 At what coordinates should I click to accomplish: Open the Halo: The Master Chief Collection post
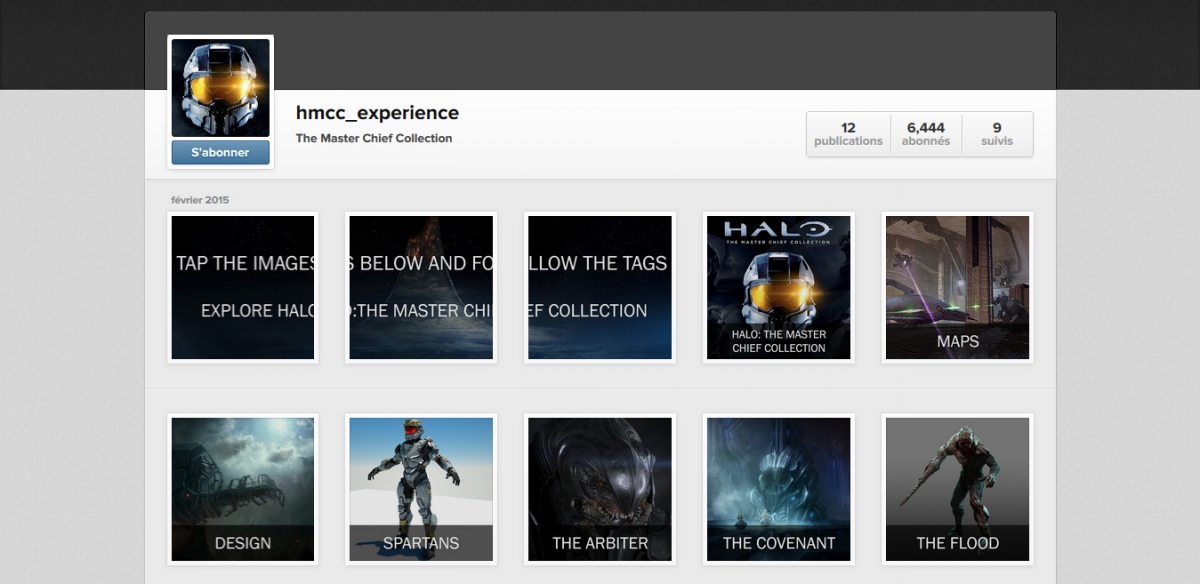778,287
